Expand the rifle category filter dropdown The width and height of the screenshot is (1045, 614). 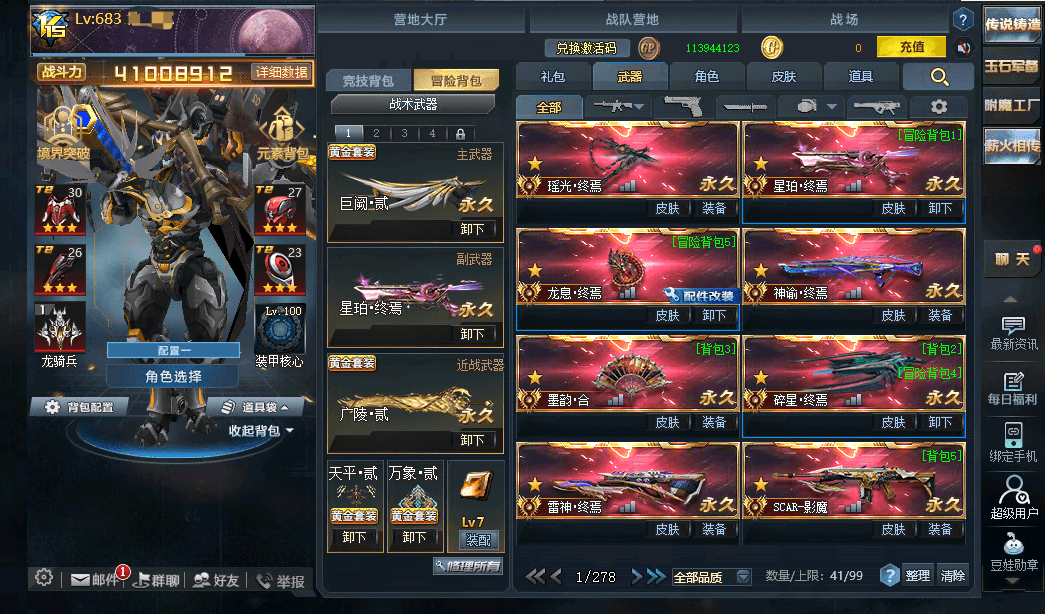[x=639, y=107]
